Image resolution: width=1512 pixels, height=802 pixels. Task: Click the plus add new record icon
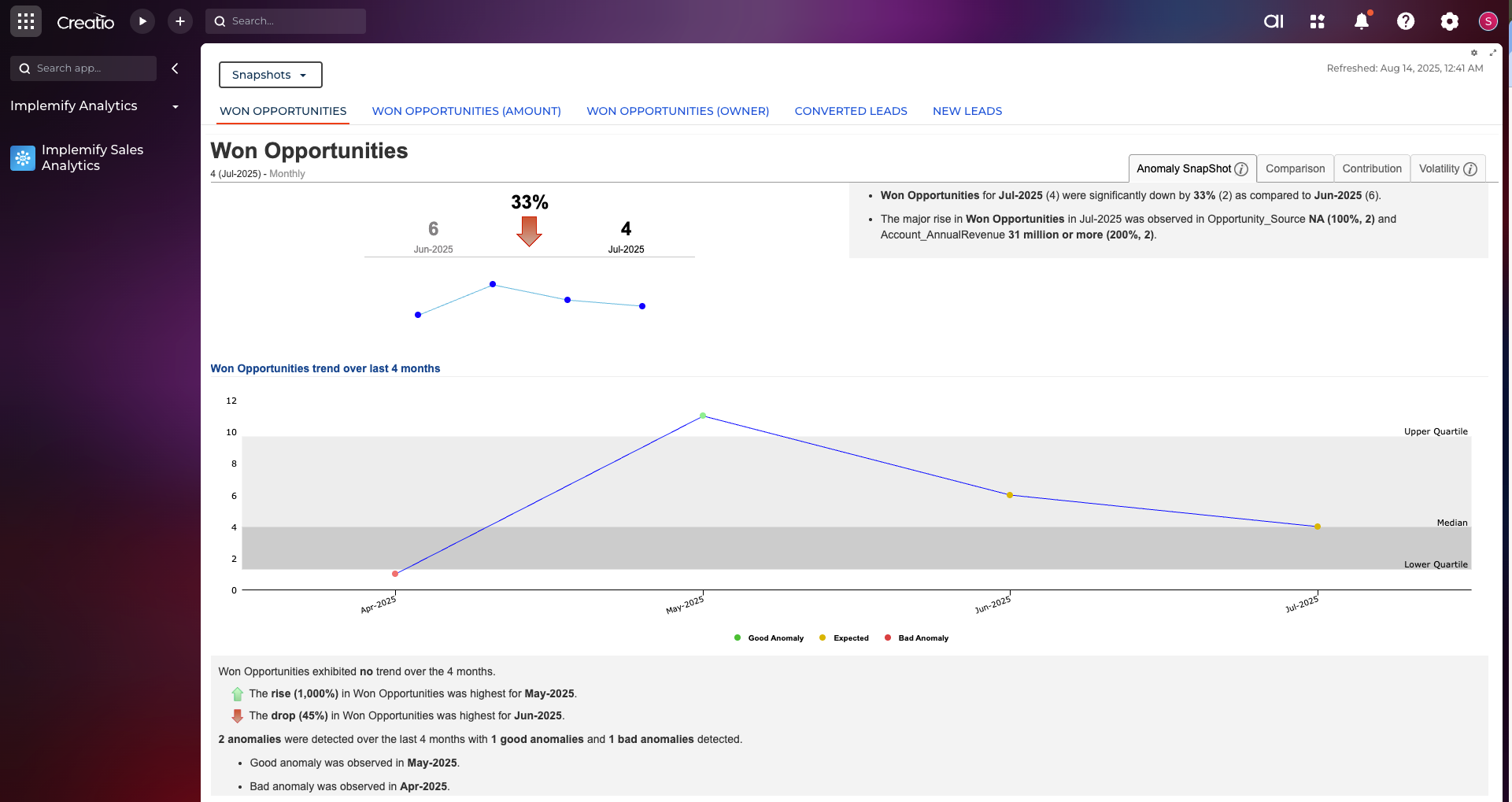(x=180, y=21)
